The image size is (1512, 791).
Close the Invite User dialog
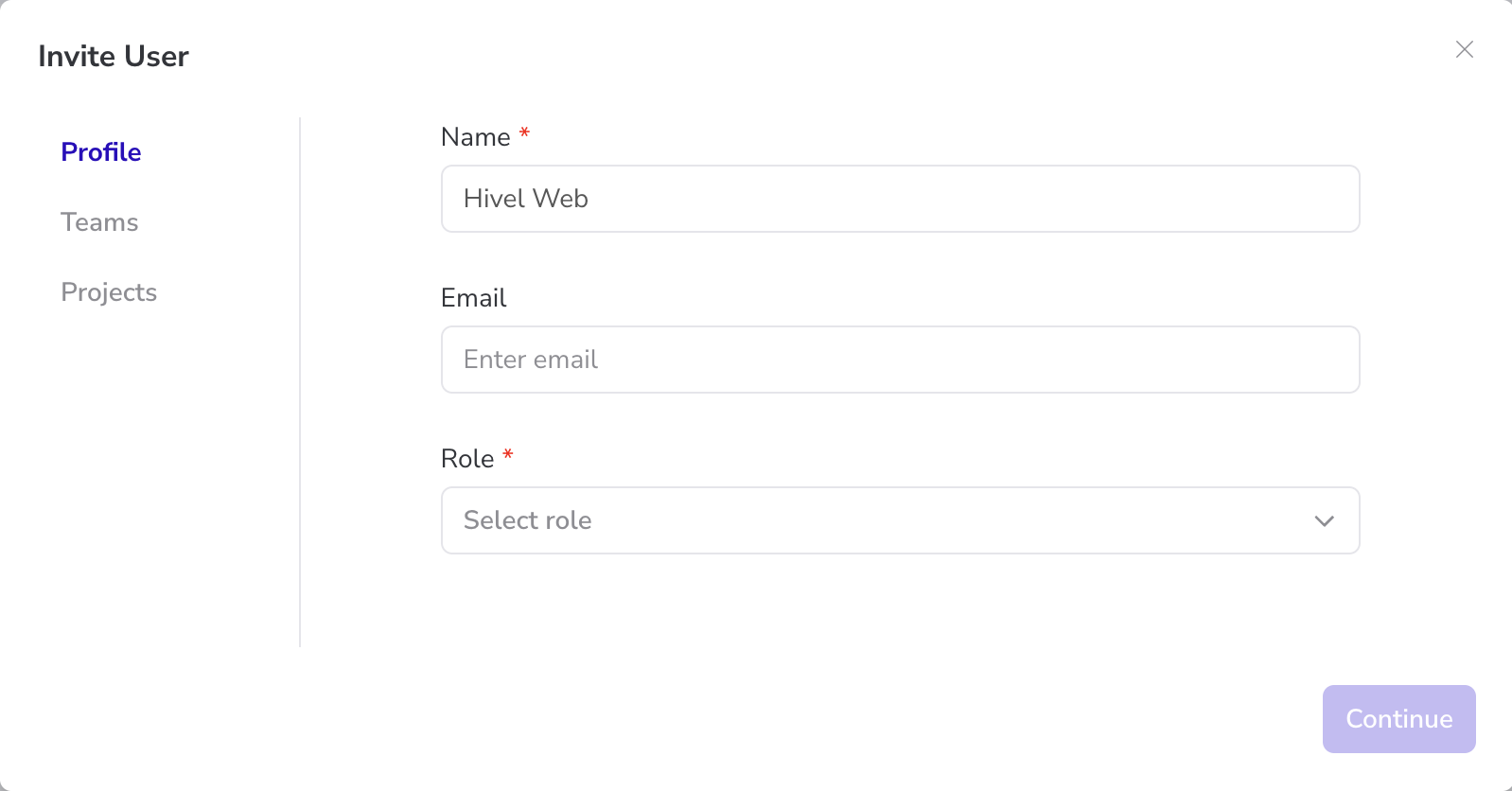(1464, 49)
